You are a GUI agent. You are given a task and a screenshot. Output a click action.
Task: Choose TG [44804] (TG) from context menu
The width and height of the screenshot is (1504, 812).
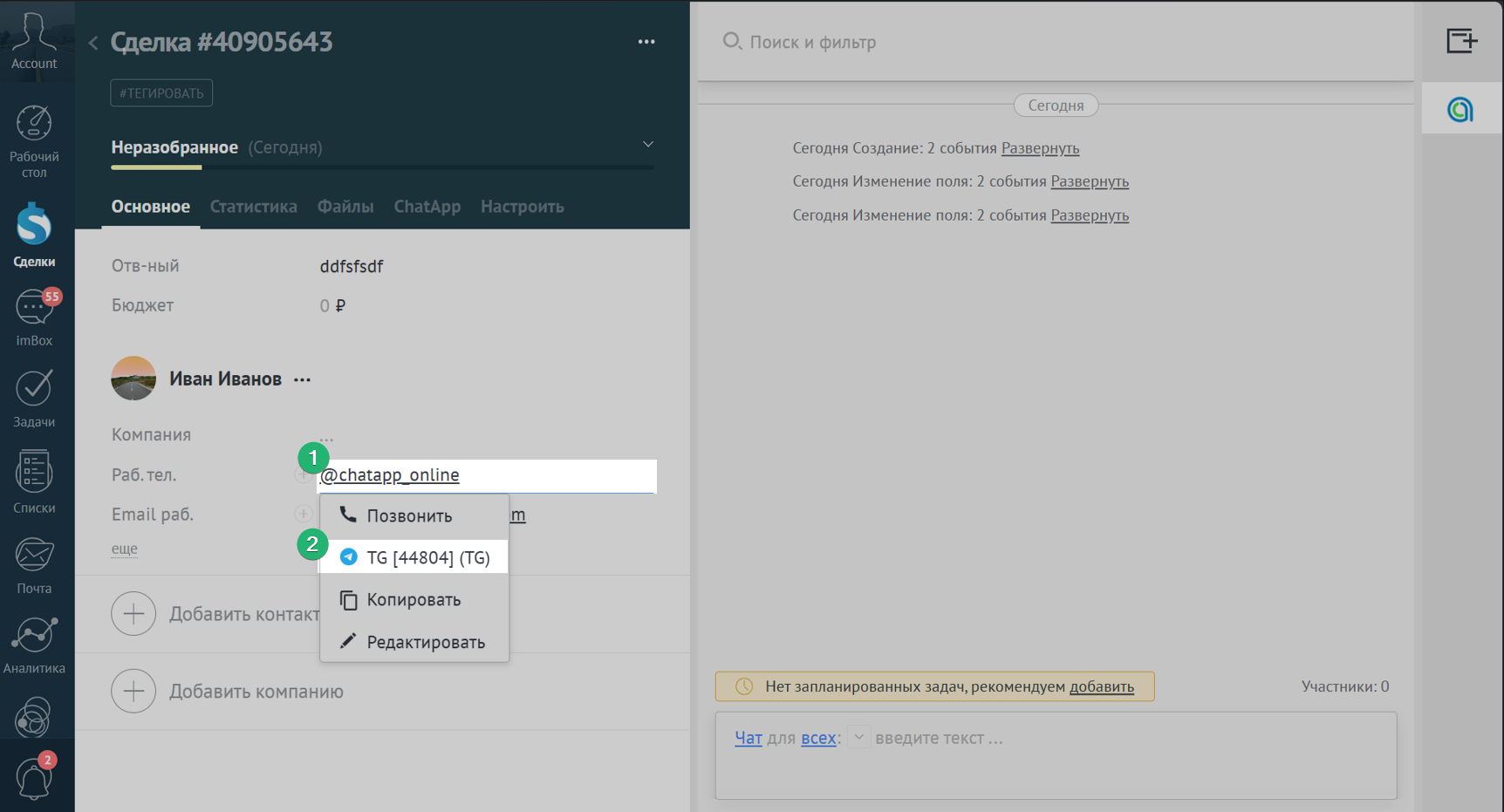(427, 558)
